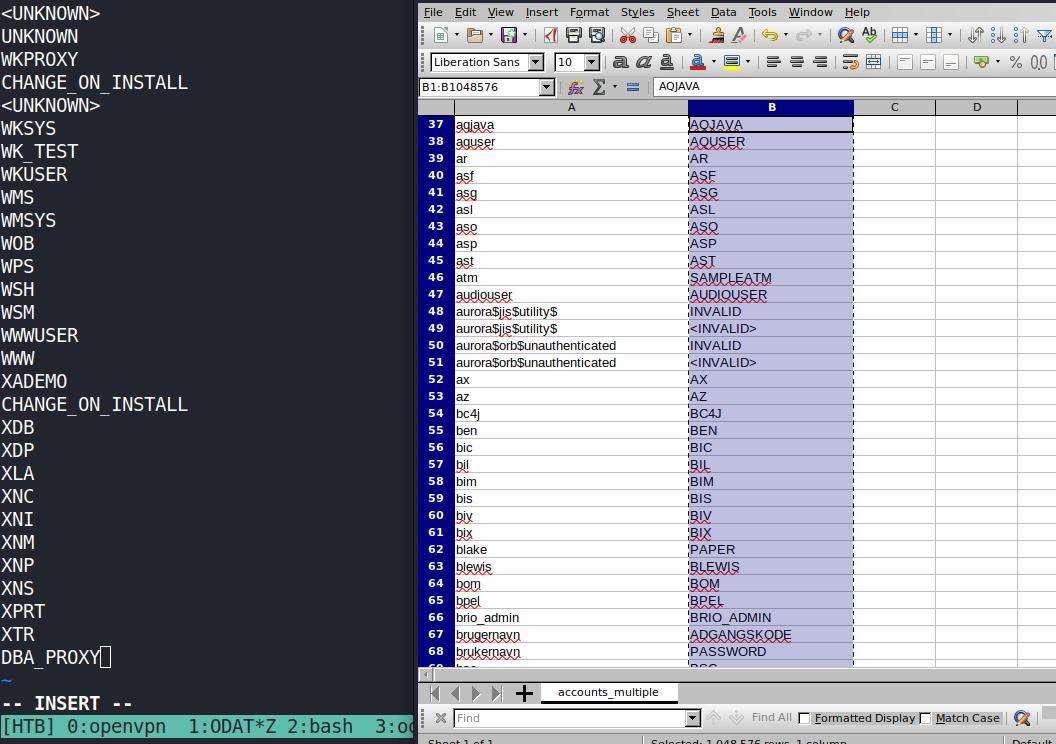Select row 46 header
This screenshot has height=744, width=1056.
click(436, 277)
